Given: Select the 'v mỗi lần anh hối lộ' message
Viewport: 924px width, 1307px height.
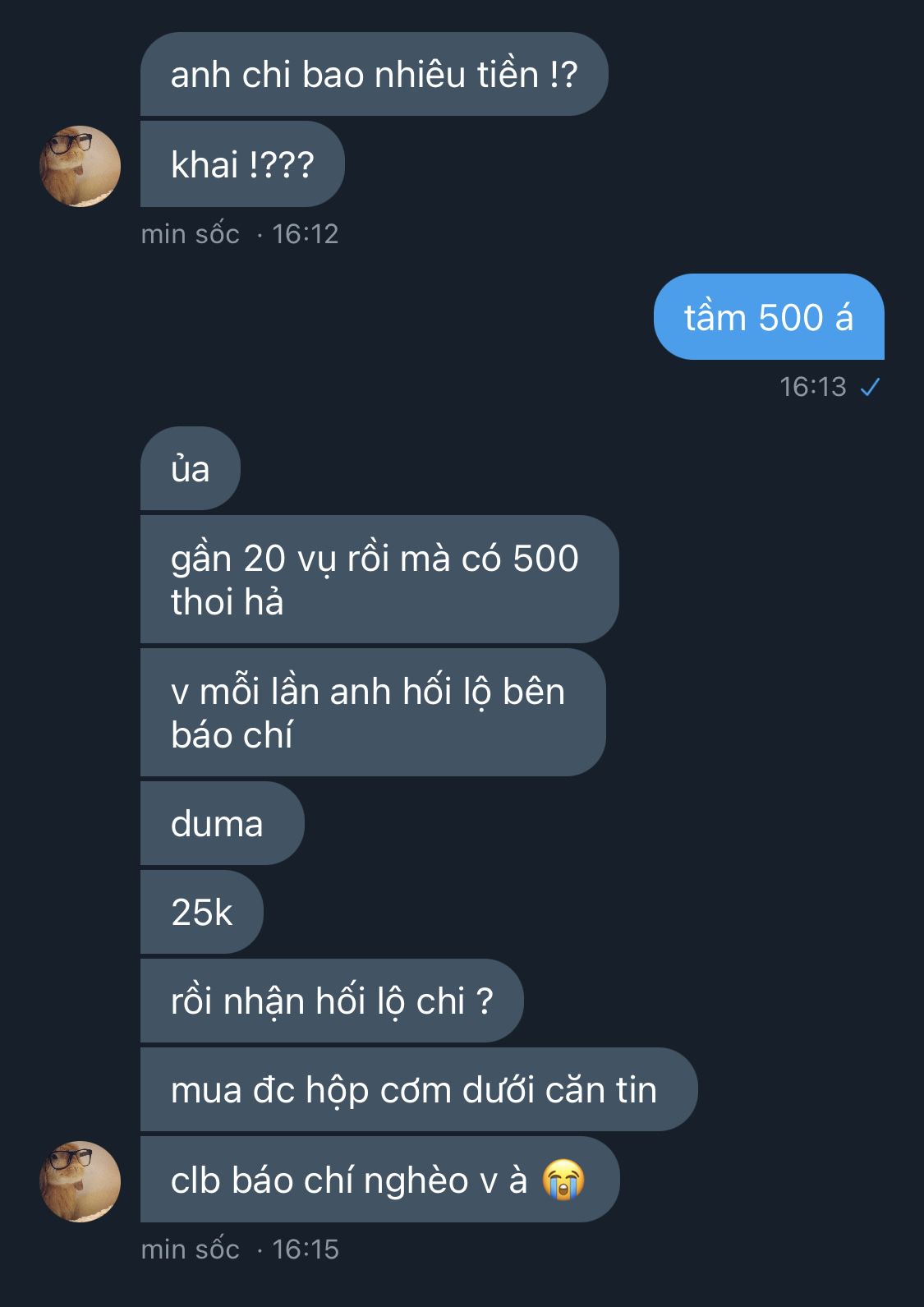Looking at the screenshot, I should click(373, 712).
